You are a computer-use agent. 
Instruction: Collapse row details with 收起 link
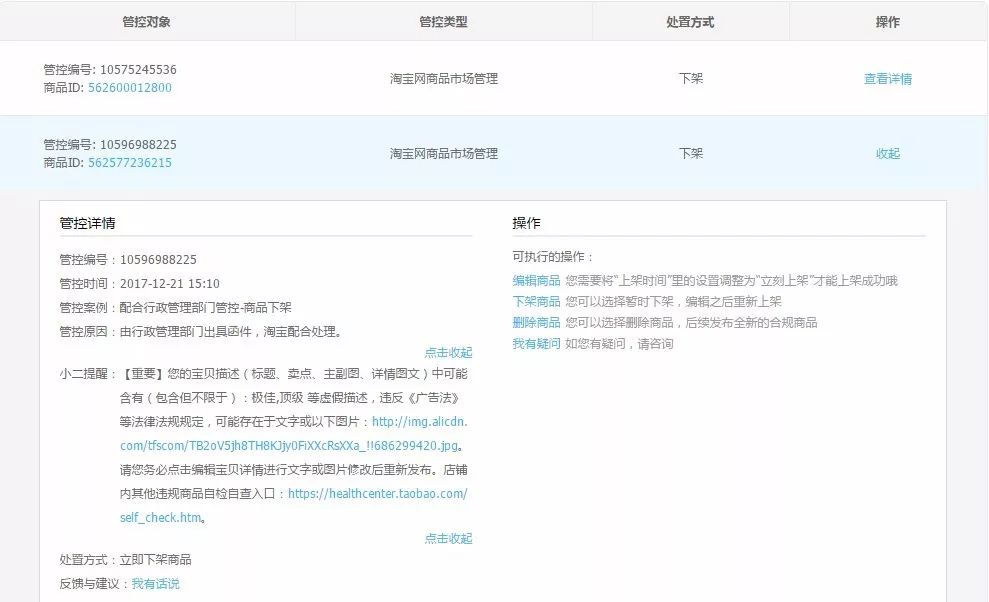(887, 153)
